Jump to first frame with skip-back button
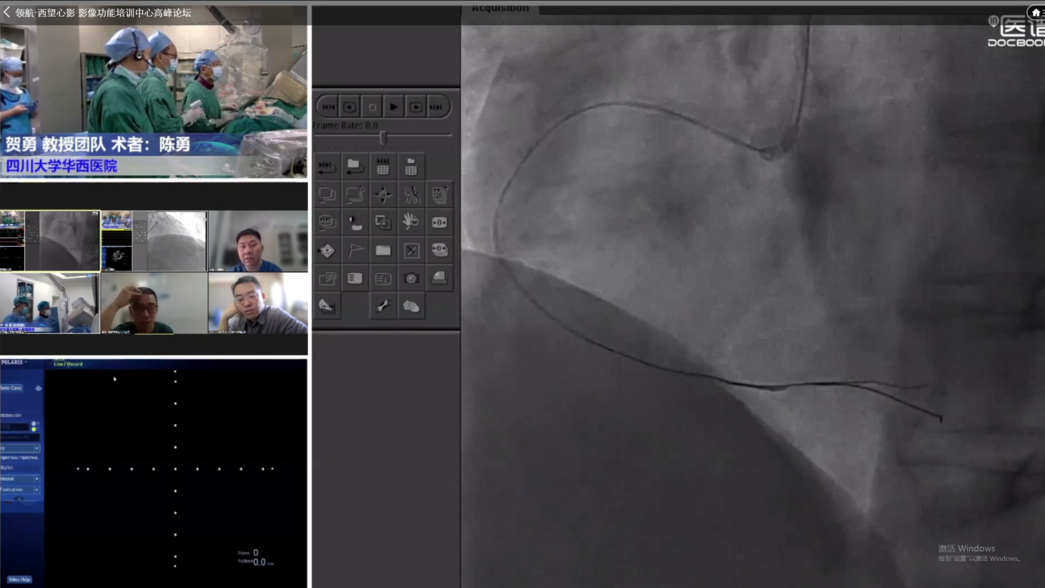 pos(328,107)
